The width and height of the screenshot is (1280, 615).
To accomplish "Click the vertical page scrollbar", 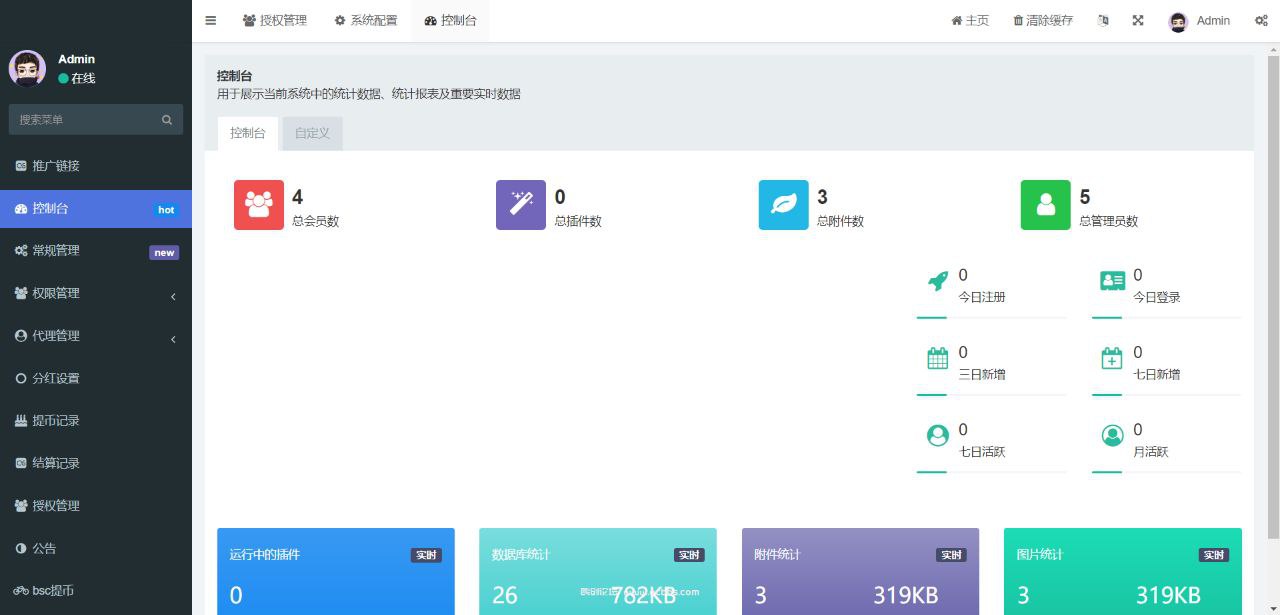I will tap(1273, 300).
